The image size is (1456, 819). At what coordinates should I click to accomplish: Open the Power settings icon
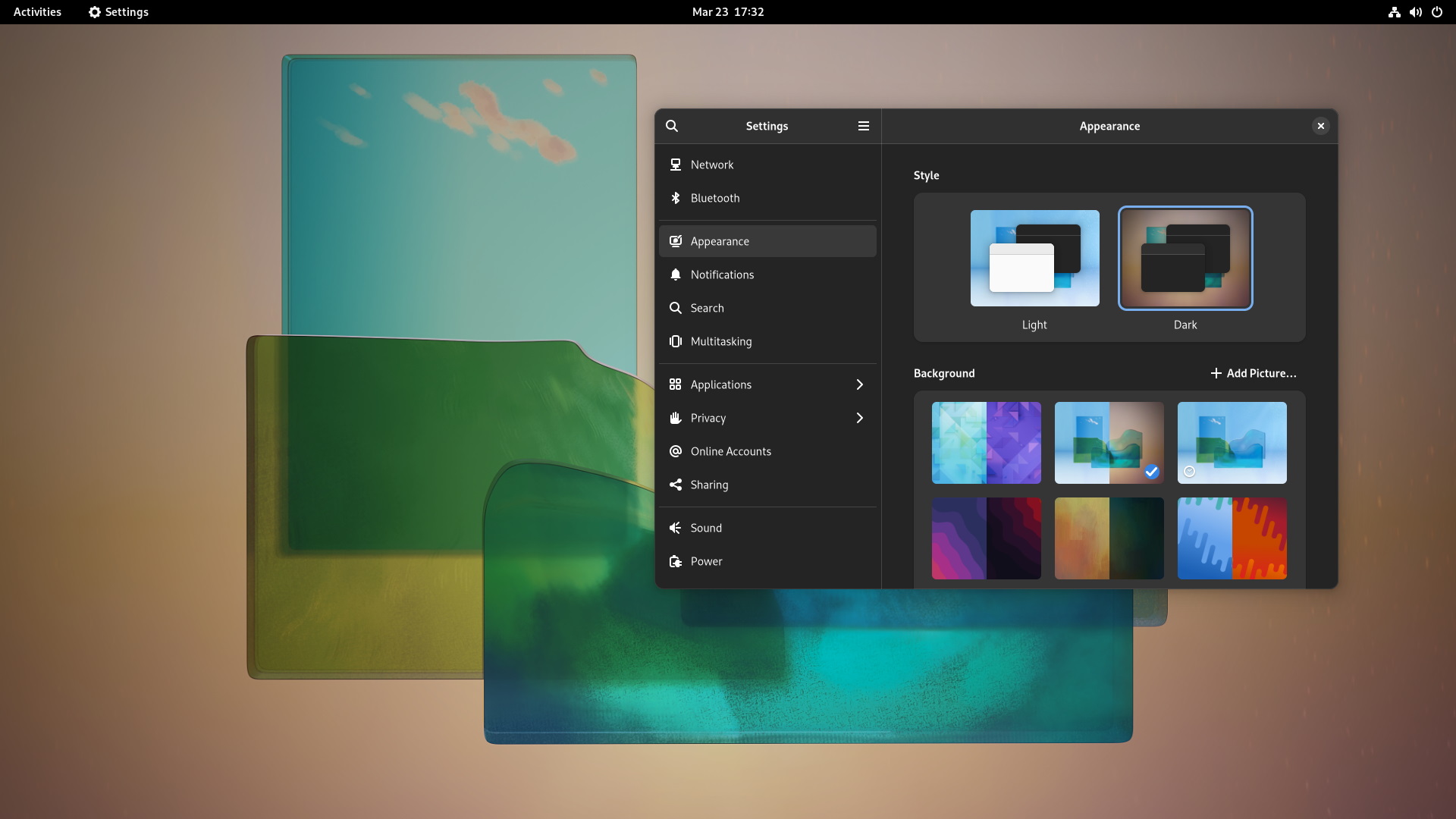click(x=676, y=561)
